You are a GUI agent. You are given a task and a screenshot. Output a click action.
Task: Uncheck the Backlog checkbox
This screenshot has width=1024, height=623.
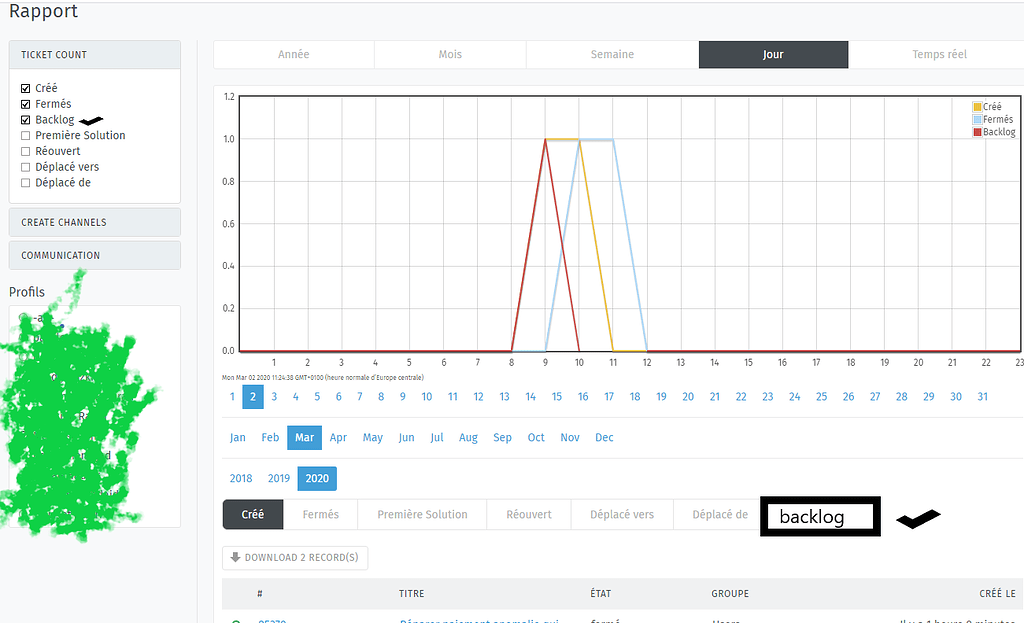pos(27,119)
